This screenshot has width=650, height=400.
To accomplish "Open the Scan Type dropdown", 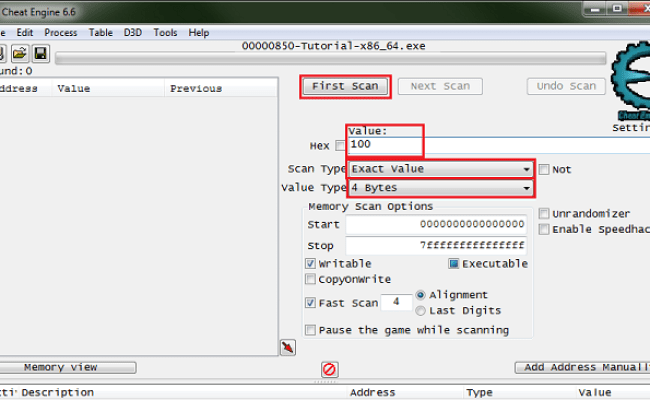I will [441, 169].
